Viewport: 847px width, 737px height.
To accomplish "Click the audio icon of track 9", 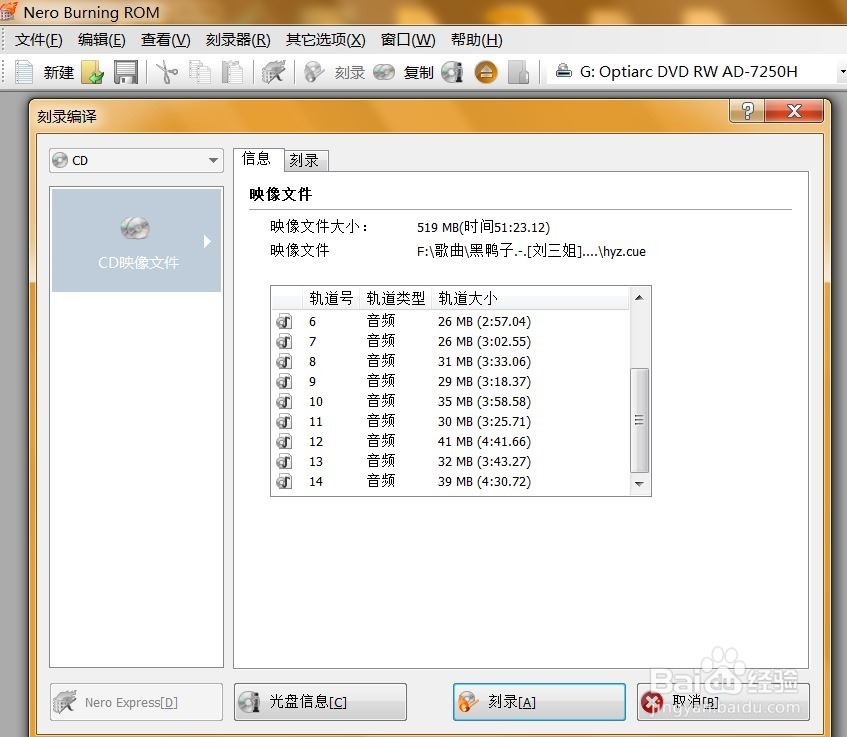I will coord(284,381).
